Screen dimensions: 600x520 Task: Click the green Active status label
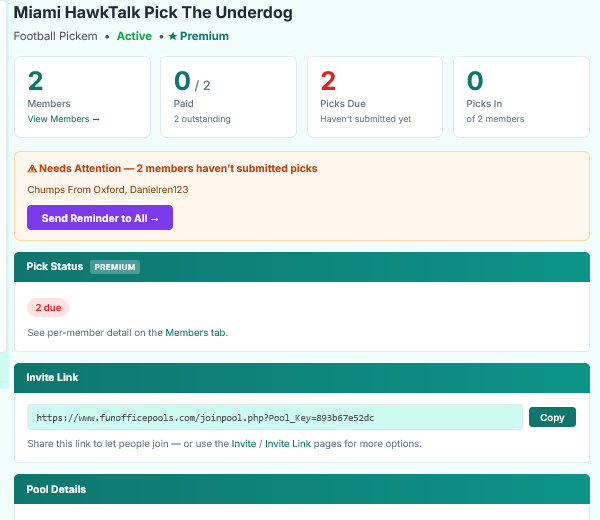134,36
